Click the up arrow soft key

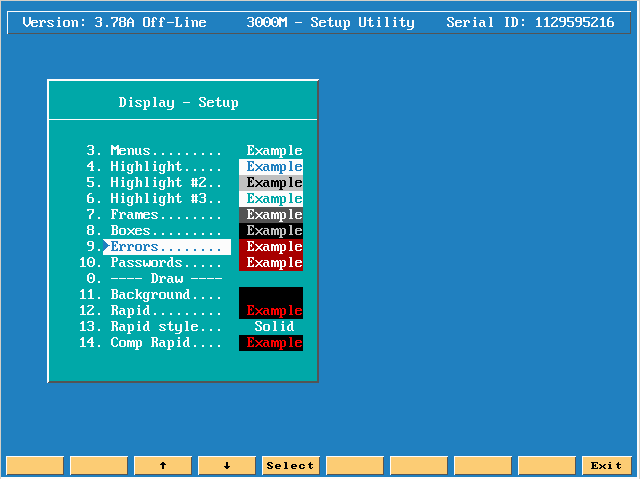click(163, 466)
